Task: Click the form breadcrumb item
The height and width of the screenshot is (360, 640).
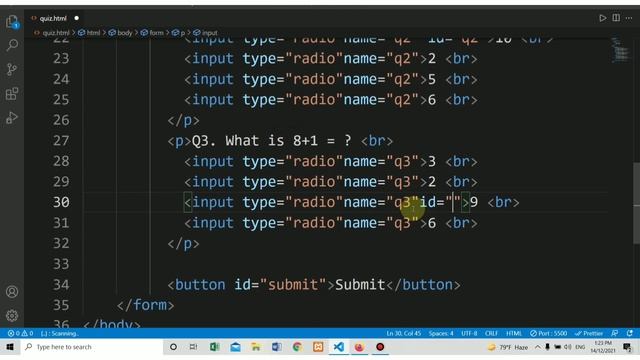Action: click(152, 33)
